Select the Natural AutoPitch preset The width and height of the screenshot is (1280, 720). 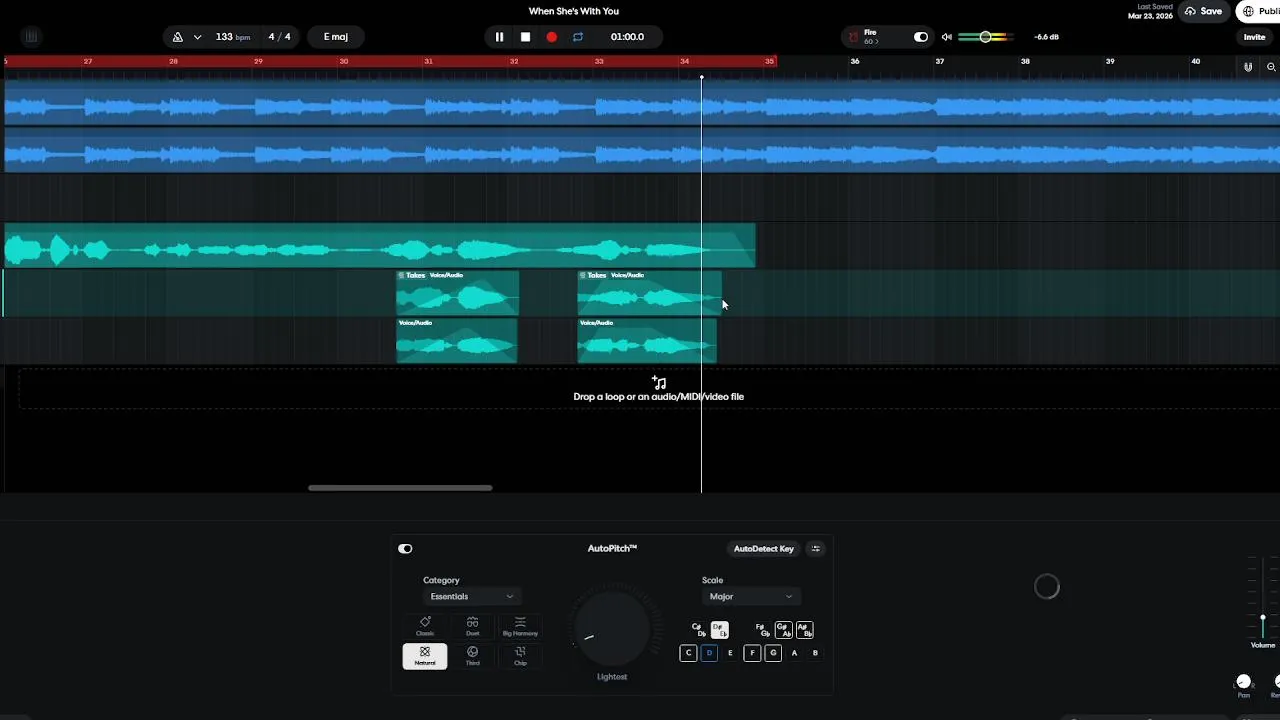click(425, 656)
